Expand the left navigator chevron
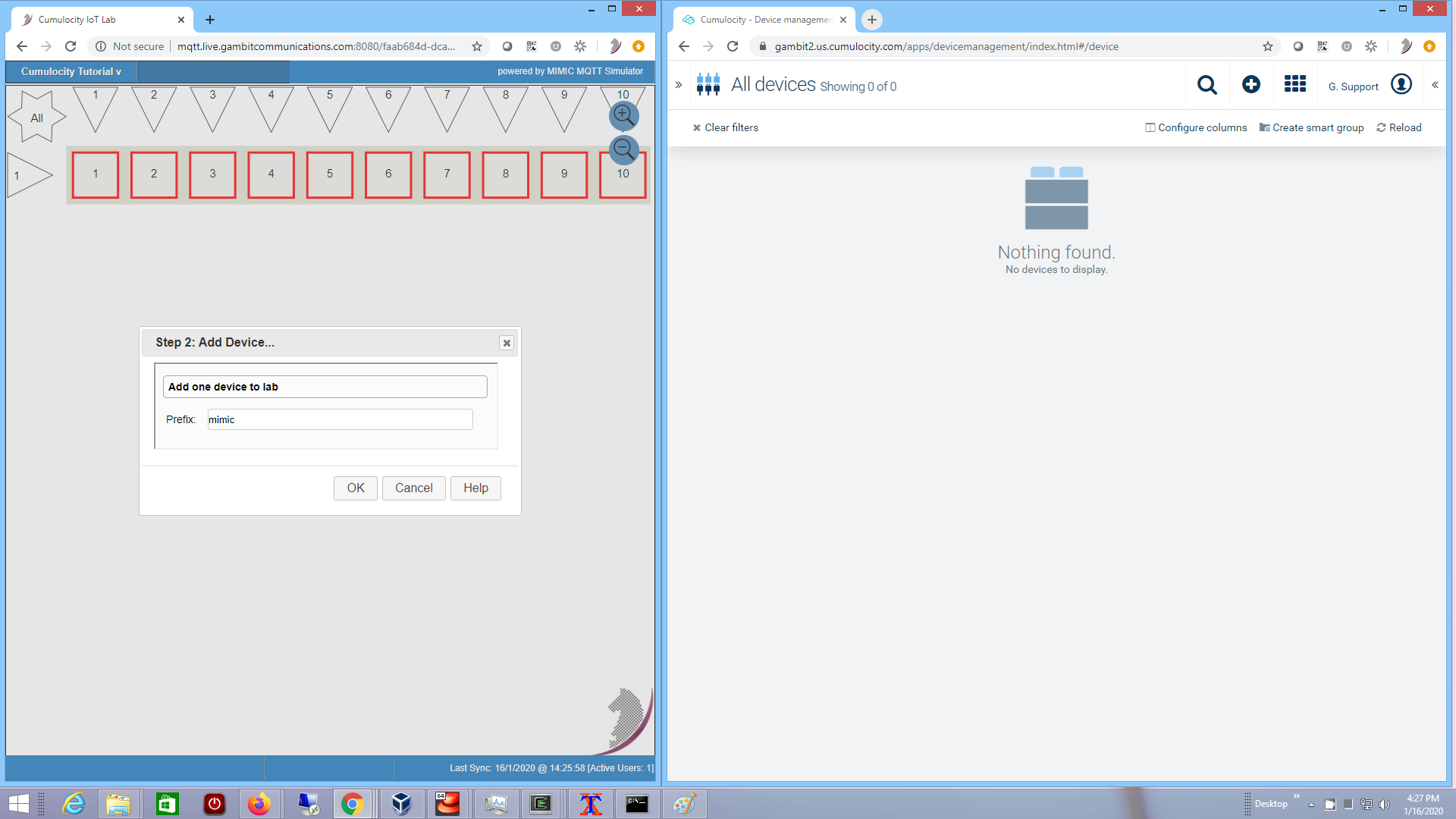 click(x=679, y=85)
